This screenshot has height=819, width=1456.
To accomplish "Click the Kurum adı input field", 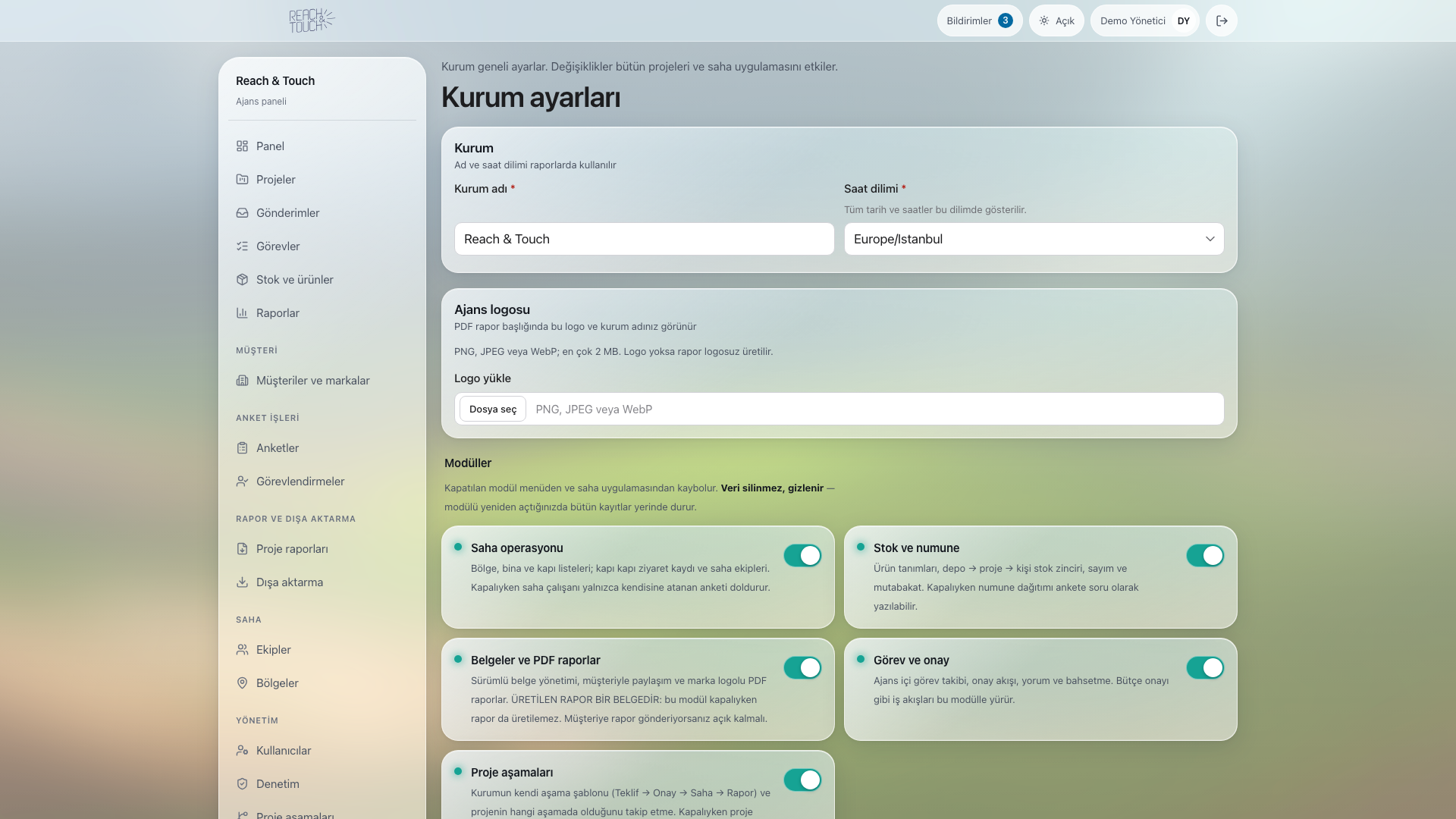I will (x=644, y=239).
